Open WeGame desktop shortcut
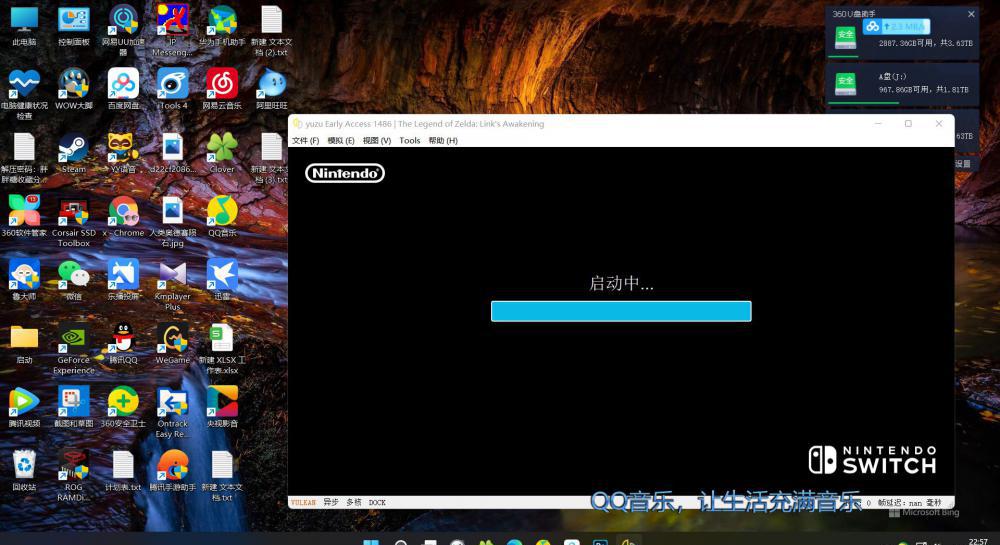Image resolution: width=1000 pixels, height=545 pixels. [x=172, y=343]
